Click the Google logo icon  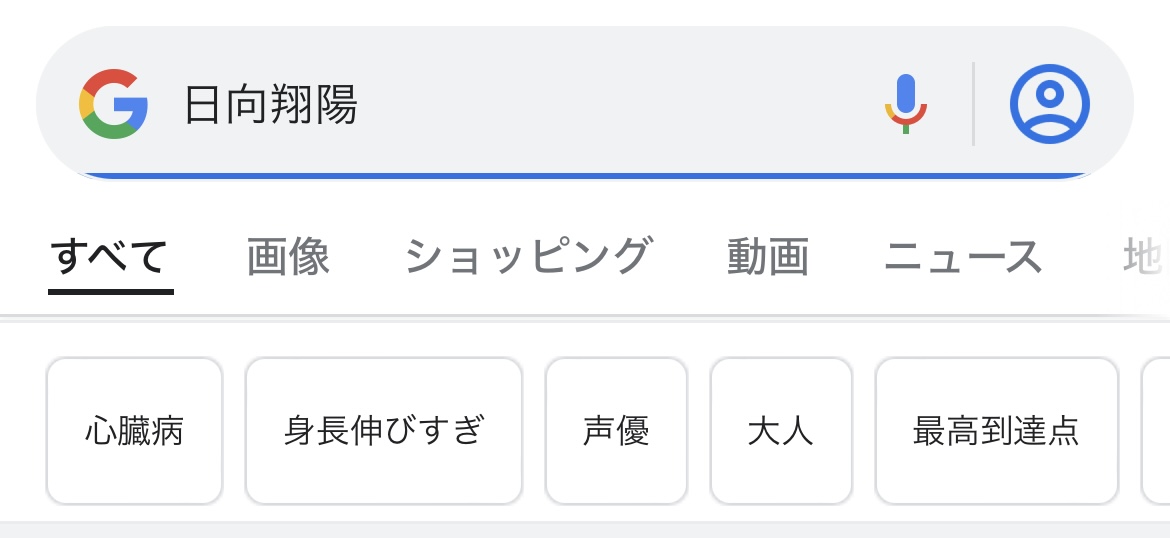tap(113, 104)
